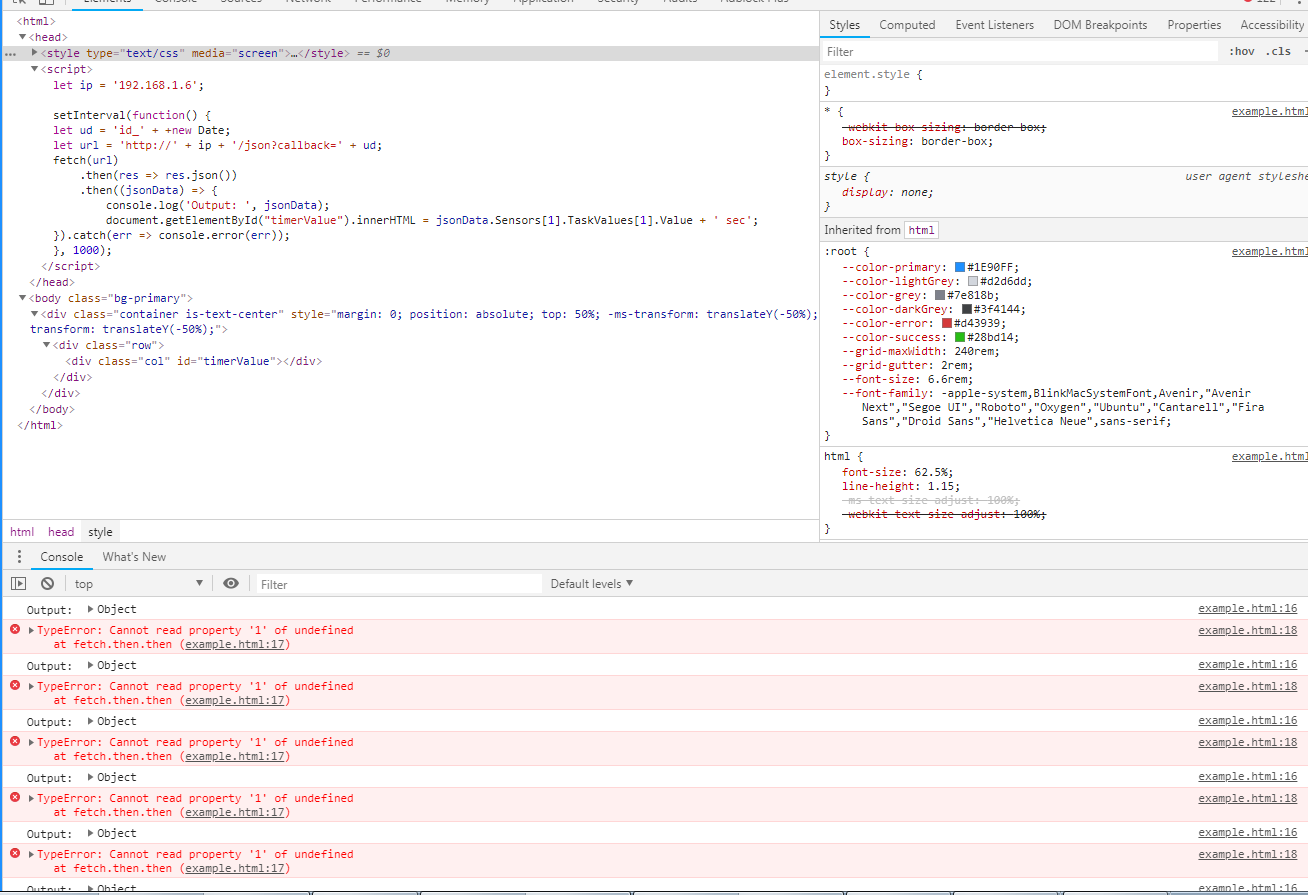
Task: Open the first example.html:16 console link
Action: (1247, 608)
